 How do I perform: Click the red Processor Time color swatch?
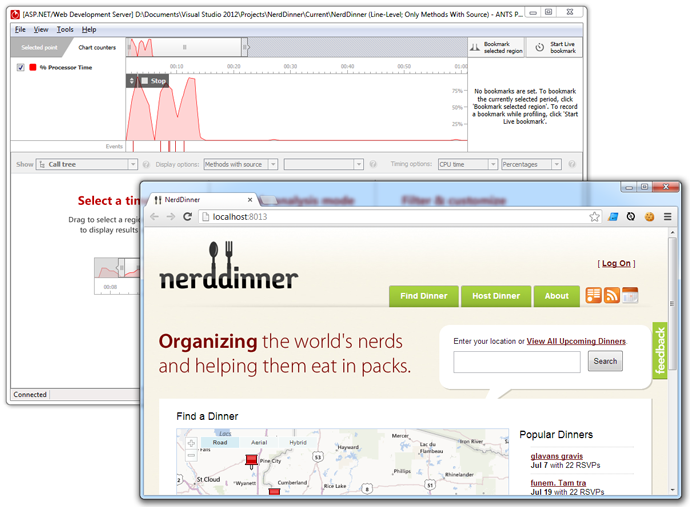coord(32,67)
